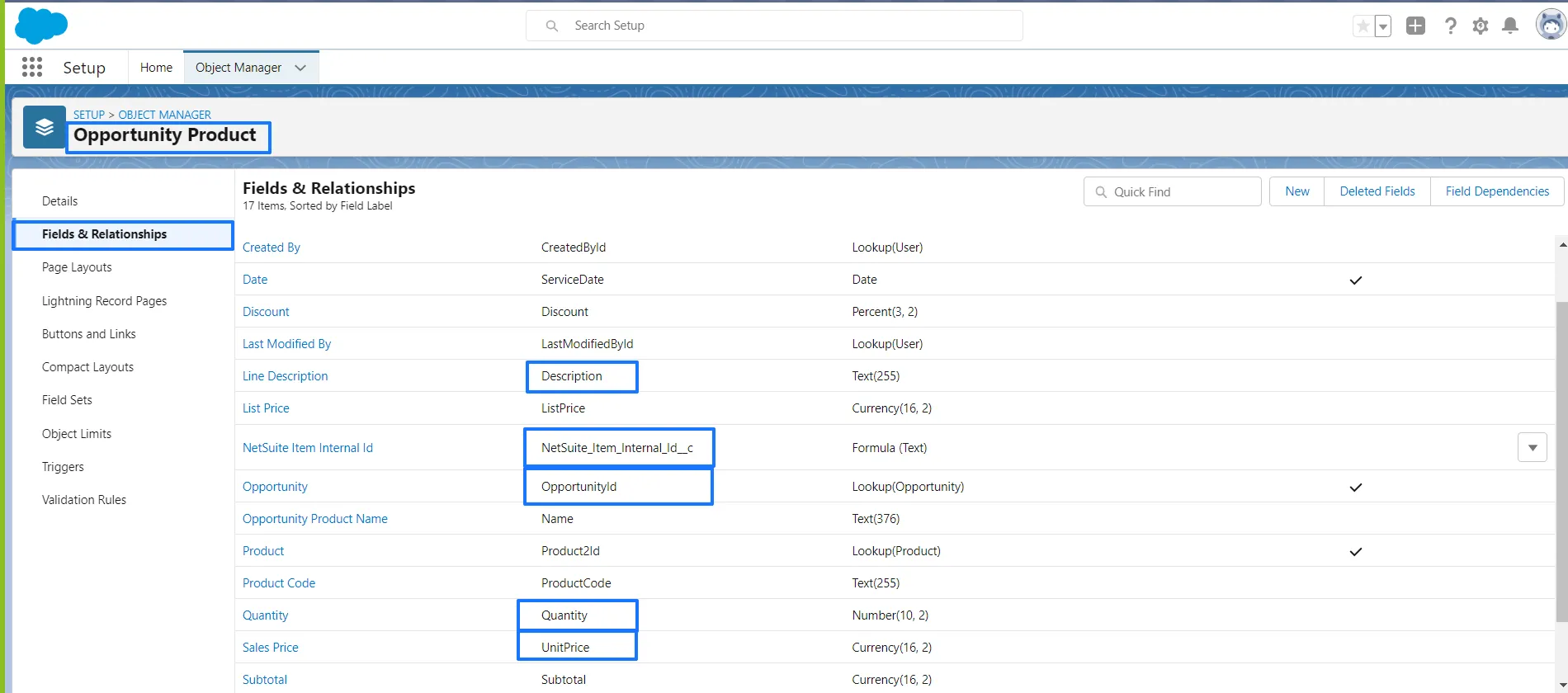Screen dimensions: 1568x693
Task: Open the Opportunity Product Name field link
Action: pyautogui.click(x=315, y=519)
